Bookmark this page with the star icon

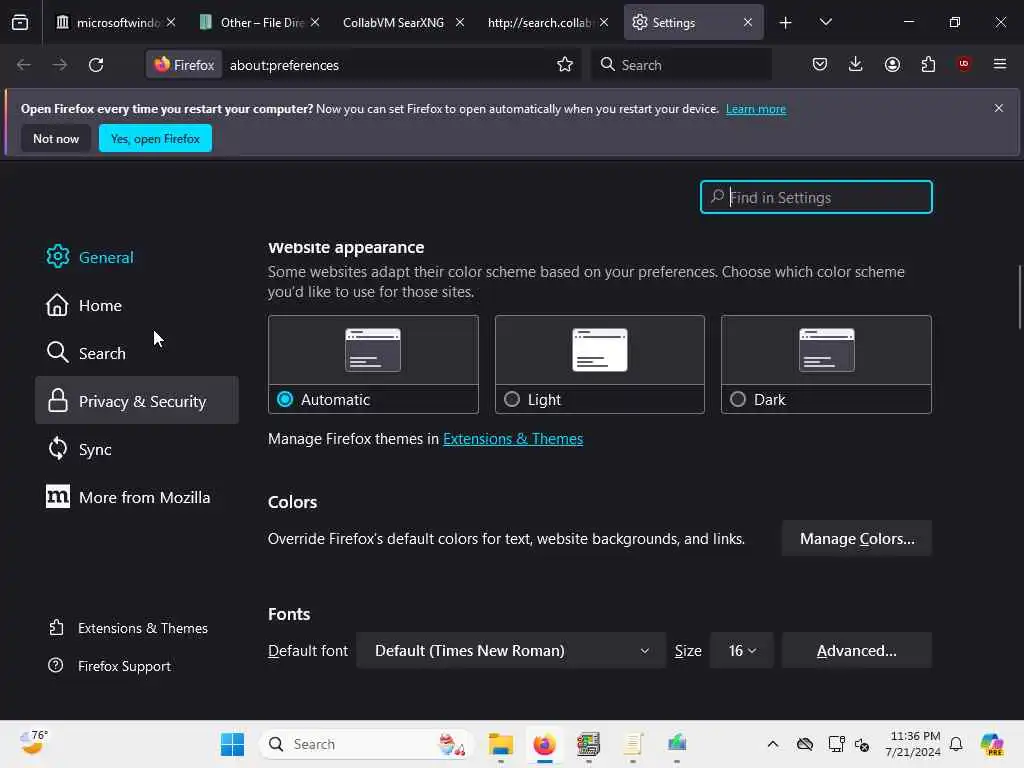pyautogui.click(x=565, y=64)
